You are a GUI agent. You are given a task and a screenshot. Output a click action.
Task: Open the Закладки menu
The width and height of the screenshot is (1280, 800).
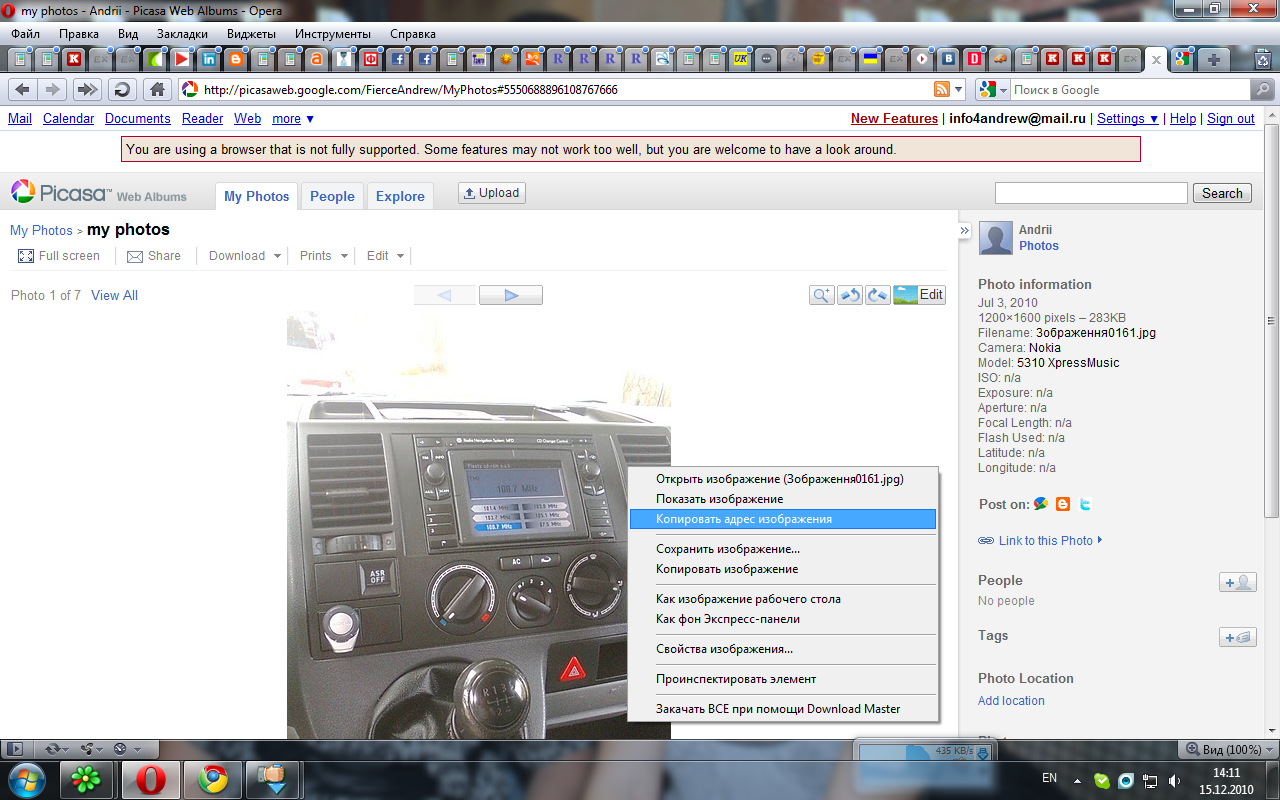182,33
